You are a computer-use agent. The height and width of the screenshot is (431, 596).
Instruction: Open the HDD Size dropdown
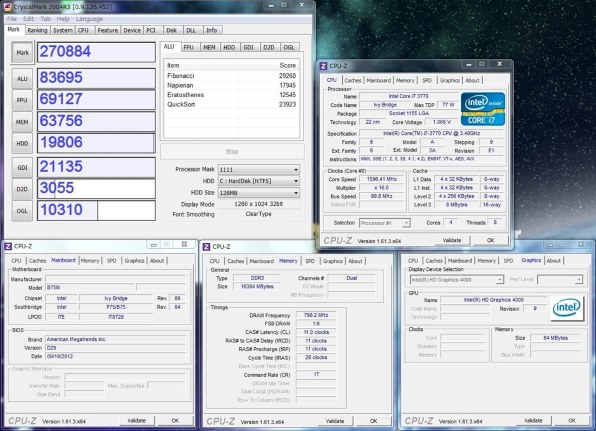click(x=259, y=193)
